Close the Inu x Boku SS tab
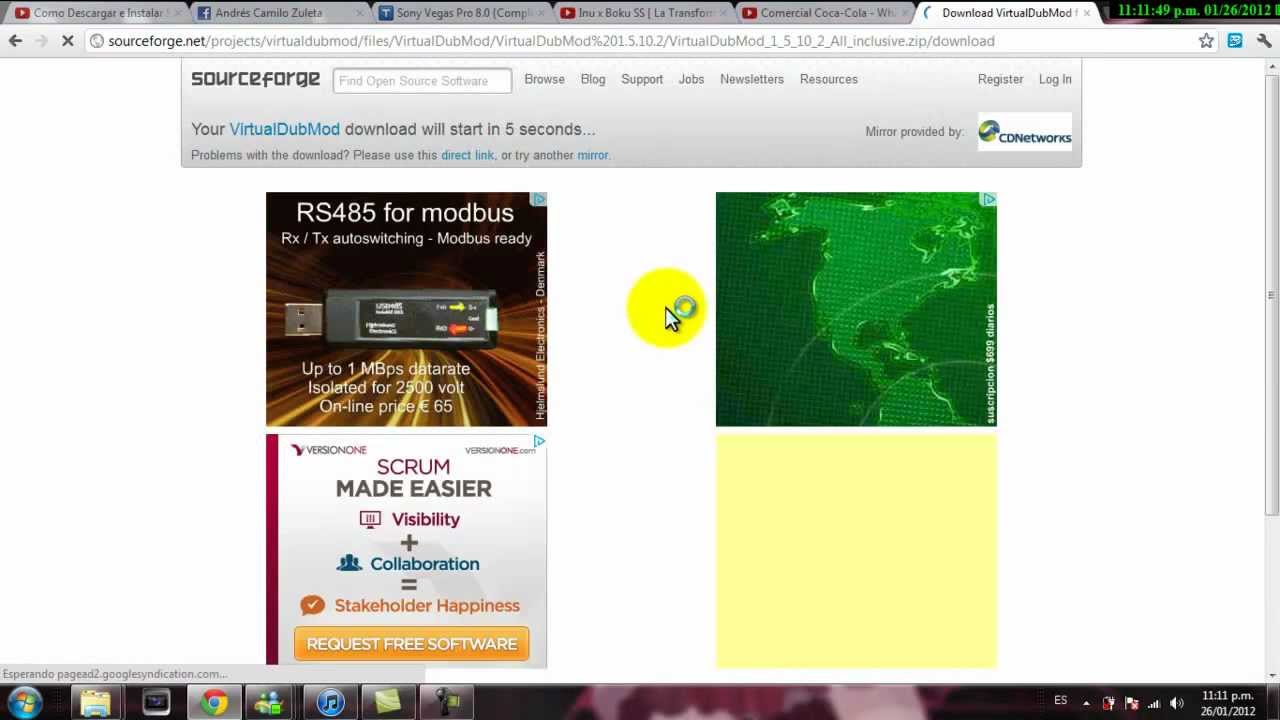Image resolution: width=1280 pixels, height=720 pixels. [723, 13]
